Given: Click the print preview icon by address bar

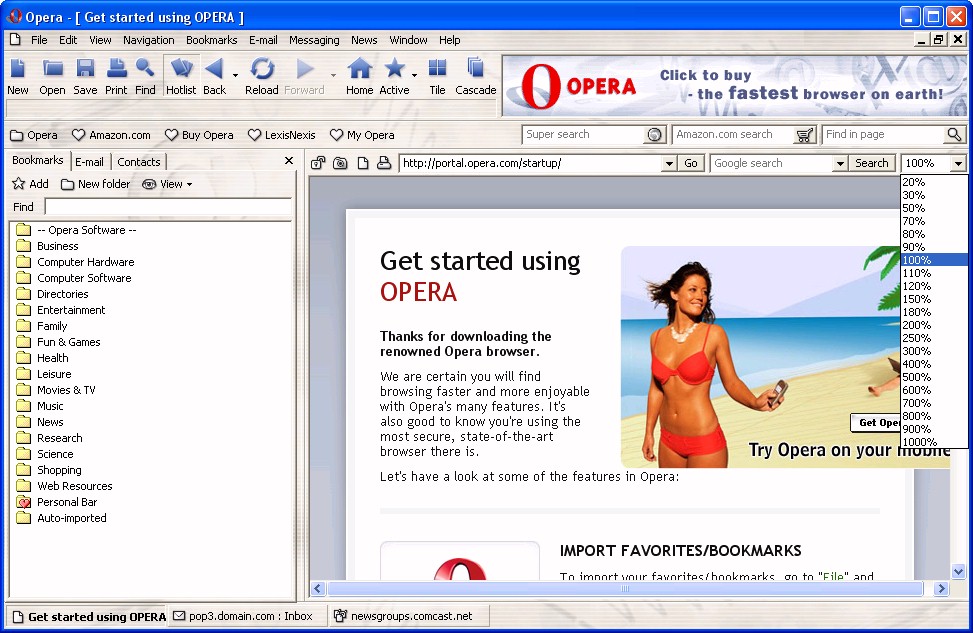Looking at the screenshot, I should [x=384, y=163].
